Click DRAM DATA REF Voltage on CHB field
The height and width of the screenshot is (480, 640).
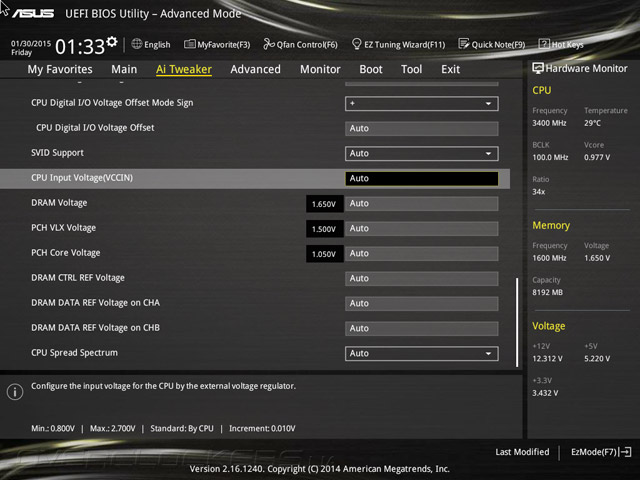(x=422, y=329)
